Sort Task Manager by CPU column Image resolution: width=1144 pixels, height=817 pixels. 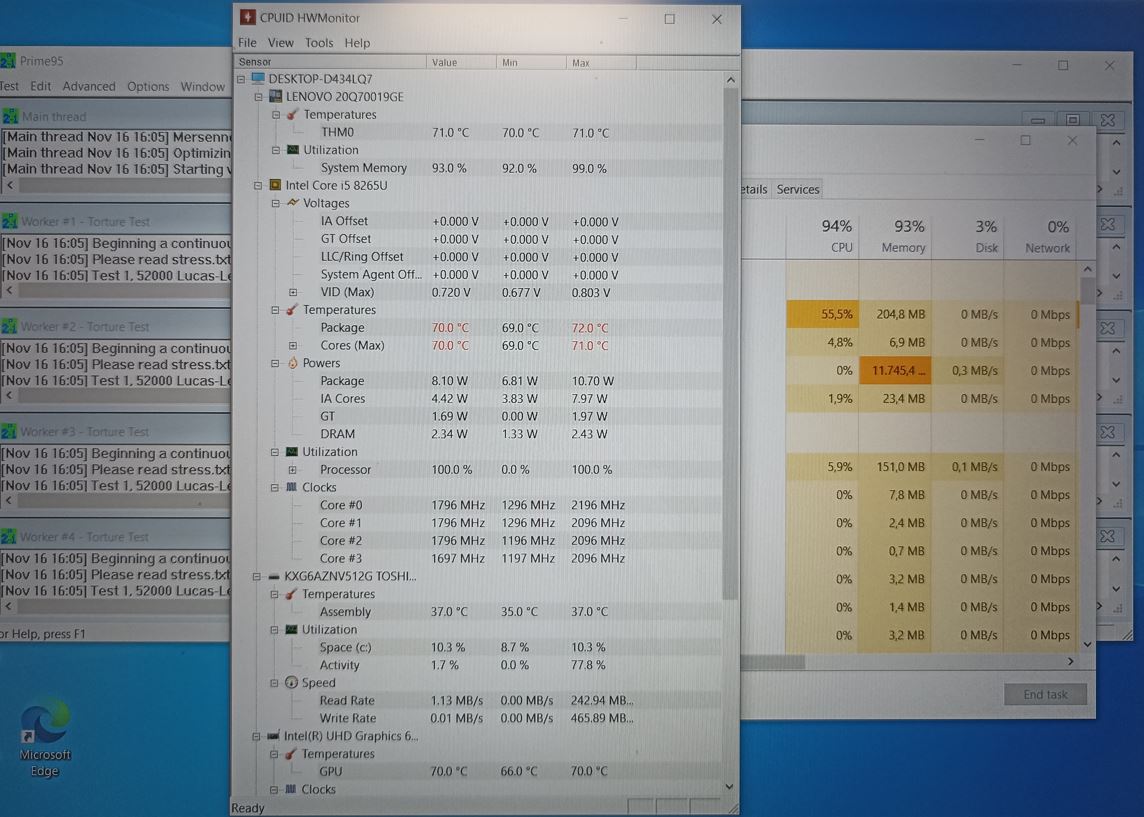coord(823,236)
